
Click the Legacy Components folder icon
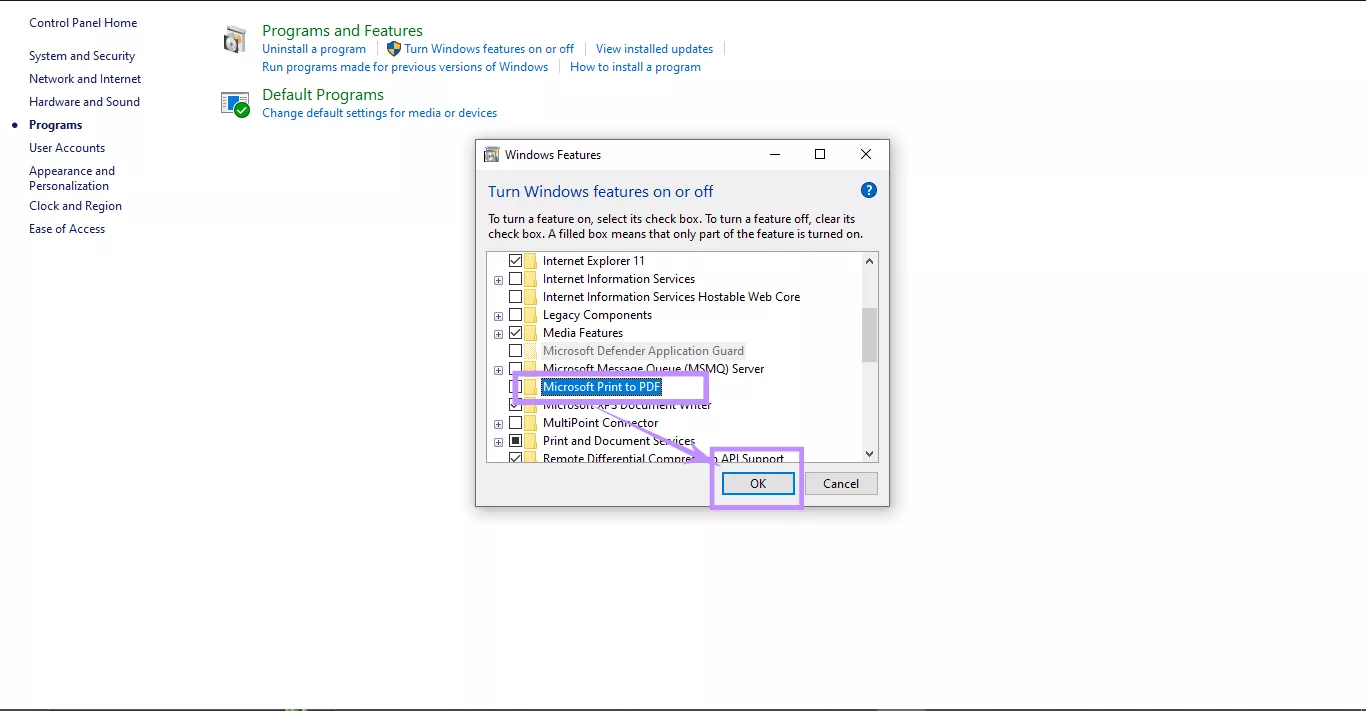point(531,315)
